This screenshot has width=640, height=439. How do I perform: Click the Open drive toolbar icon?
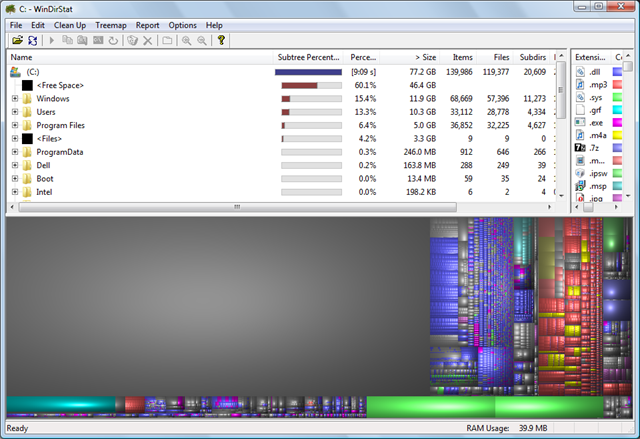[17, 40]
